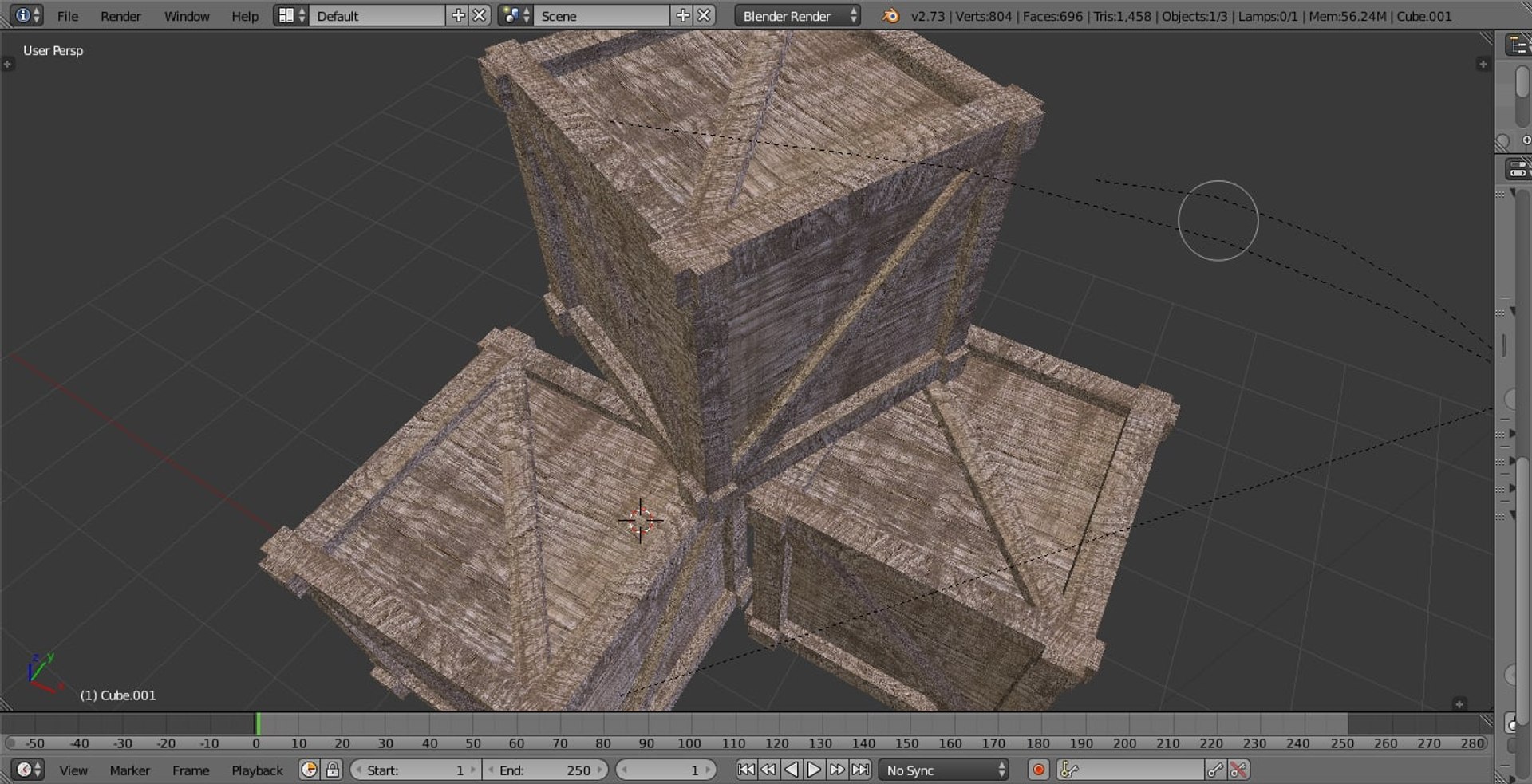Step forward the current frame number

tap(708, 770)
